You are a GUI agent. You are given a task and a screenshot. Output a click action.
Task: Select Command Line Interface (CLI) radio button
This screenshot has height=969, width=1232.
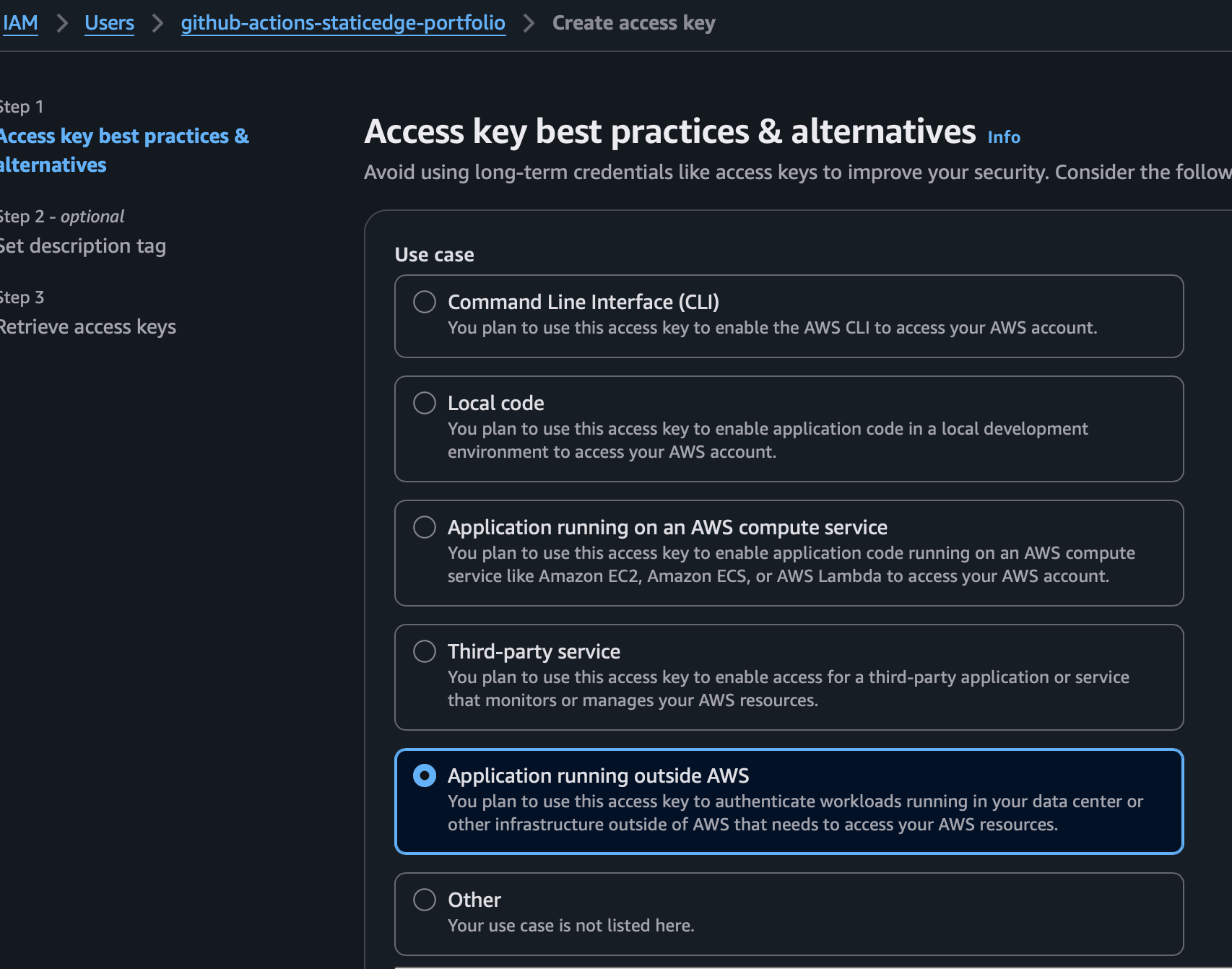coord(425,302)
